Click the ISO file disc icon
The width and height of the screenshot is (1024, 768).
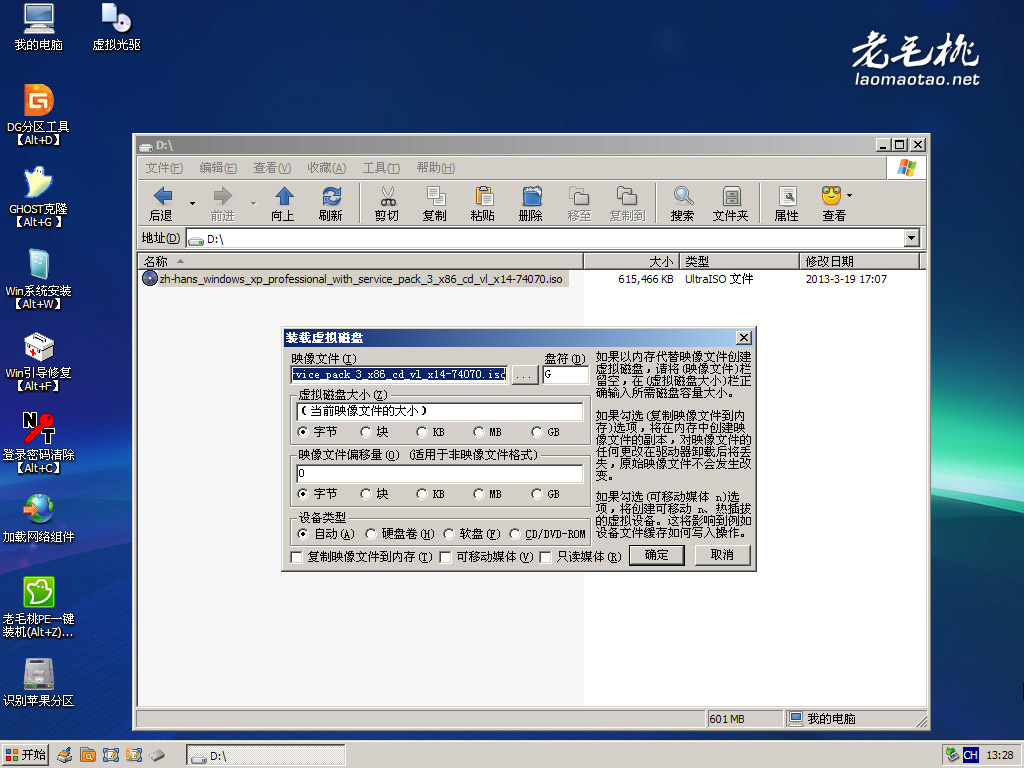click(x=150, y=279)
